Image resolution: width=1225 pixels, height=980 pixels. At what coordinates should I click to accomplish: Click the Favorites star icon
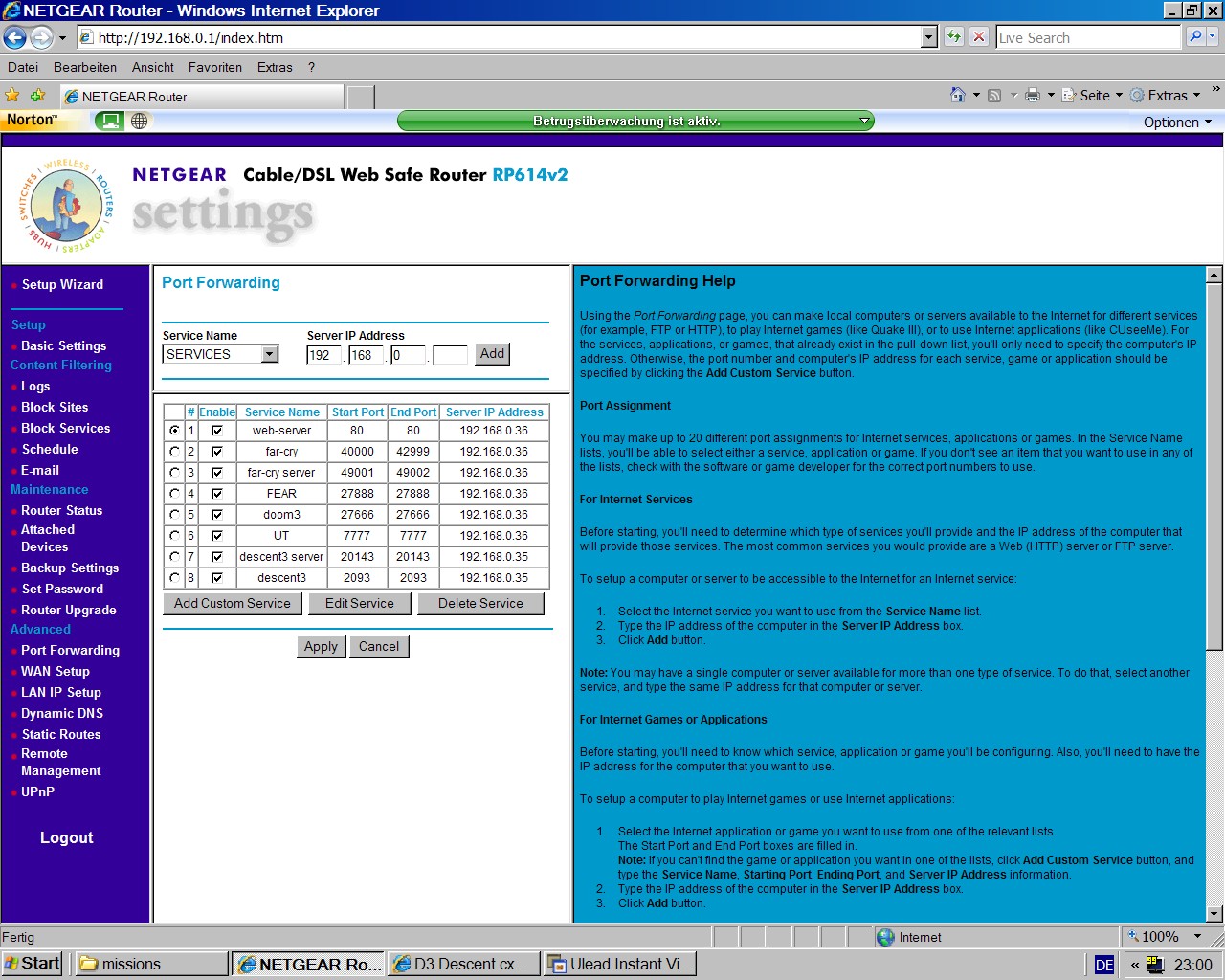point(12,96)
